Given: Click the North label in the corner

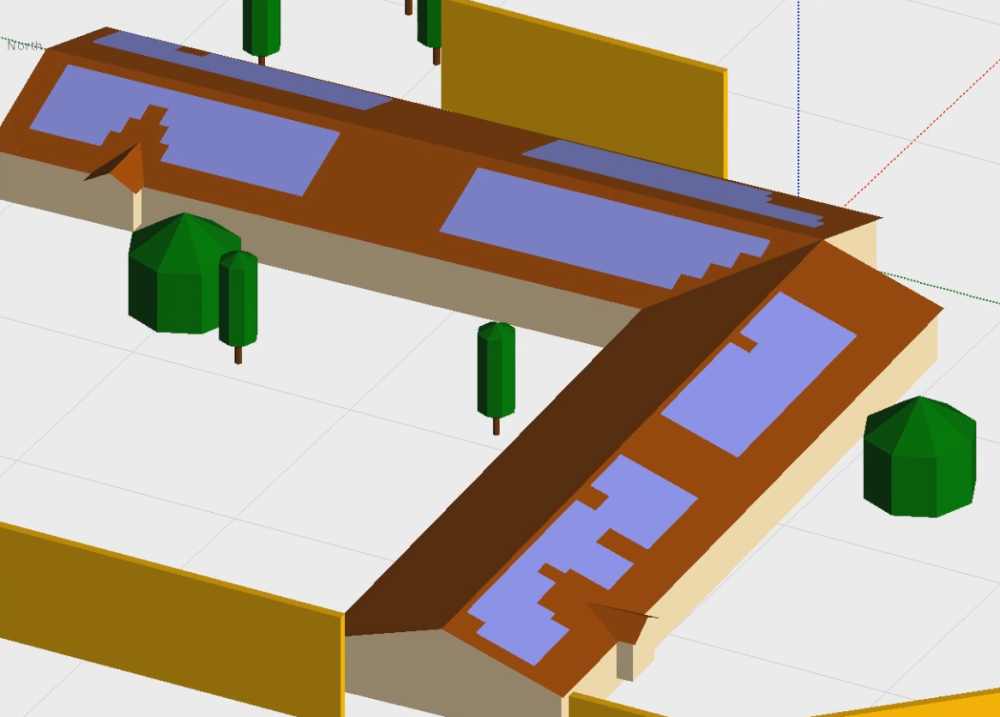Looking at the screenshot, I should pyautogui.click(x=22, y=45).
